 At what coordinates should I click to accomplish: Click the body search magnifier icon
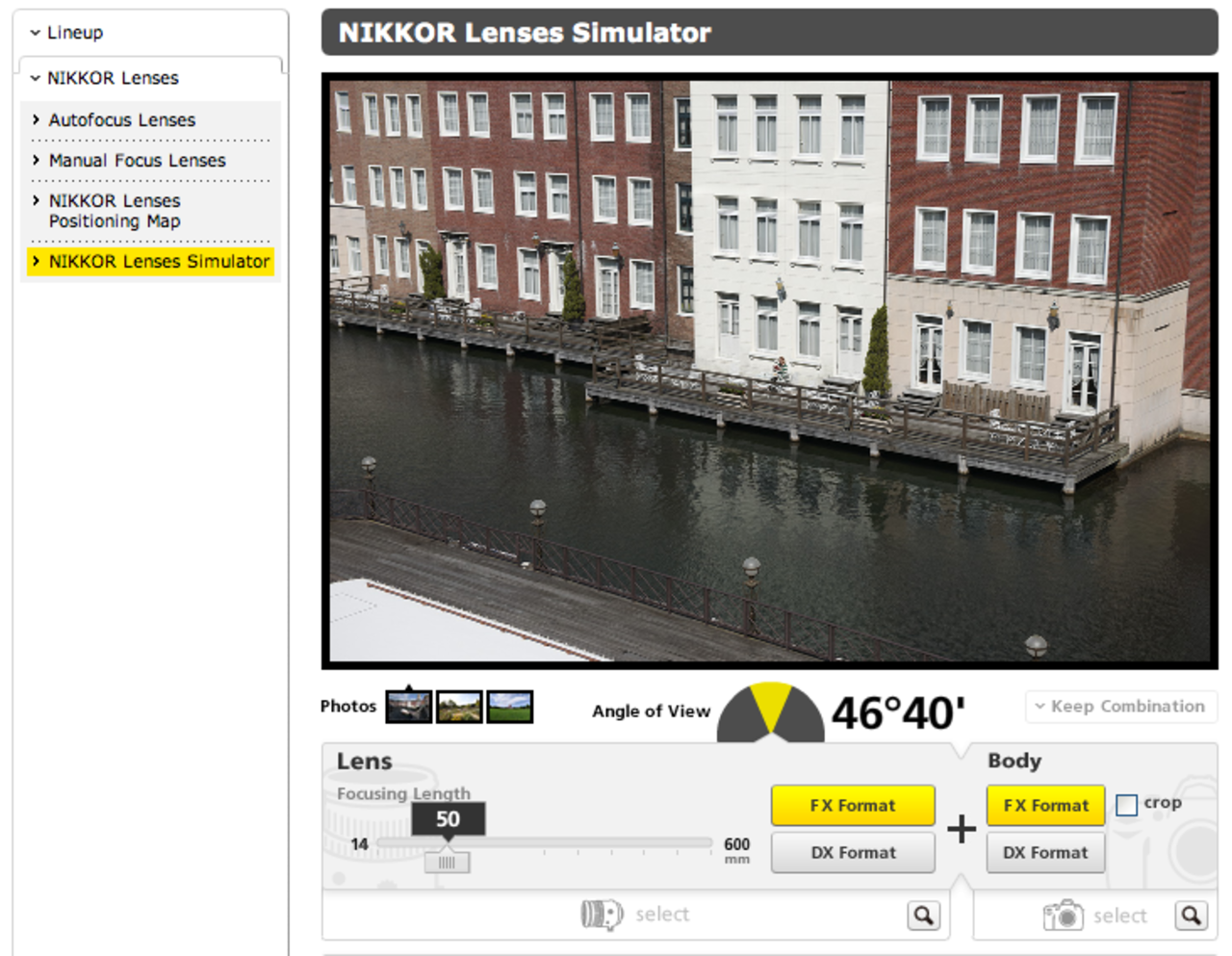1191,915
